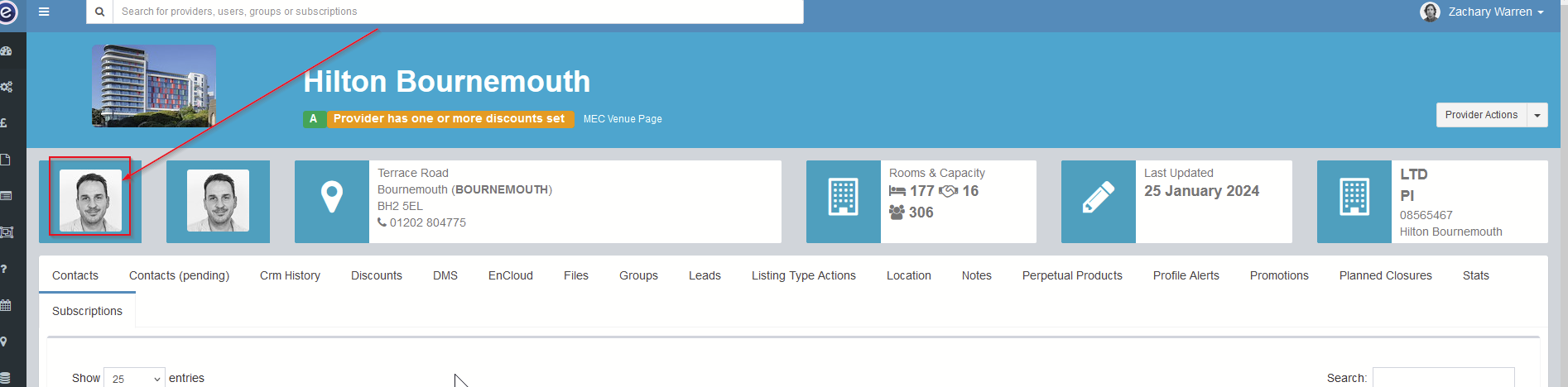The width and height of the screenshot is (1568, 387).
Task: Click the handshake icon next to 16
Action: [x=949, y=191]
